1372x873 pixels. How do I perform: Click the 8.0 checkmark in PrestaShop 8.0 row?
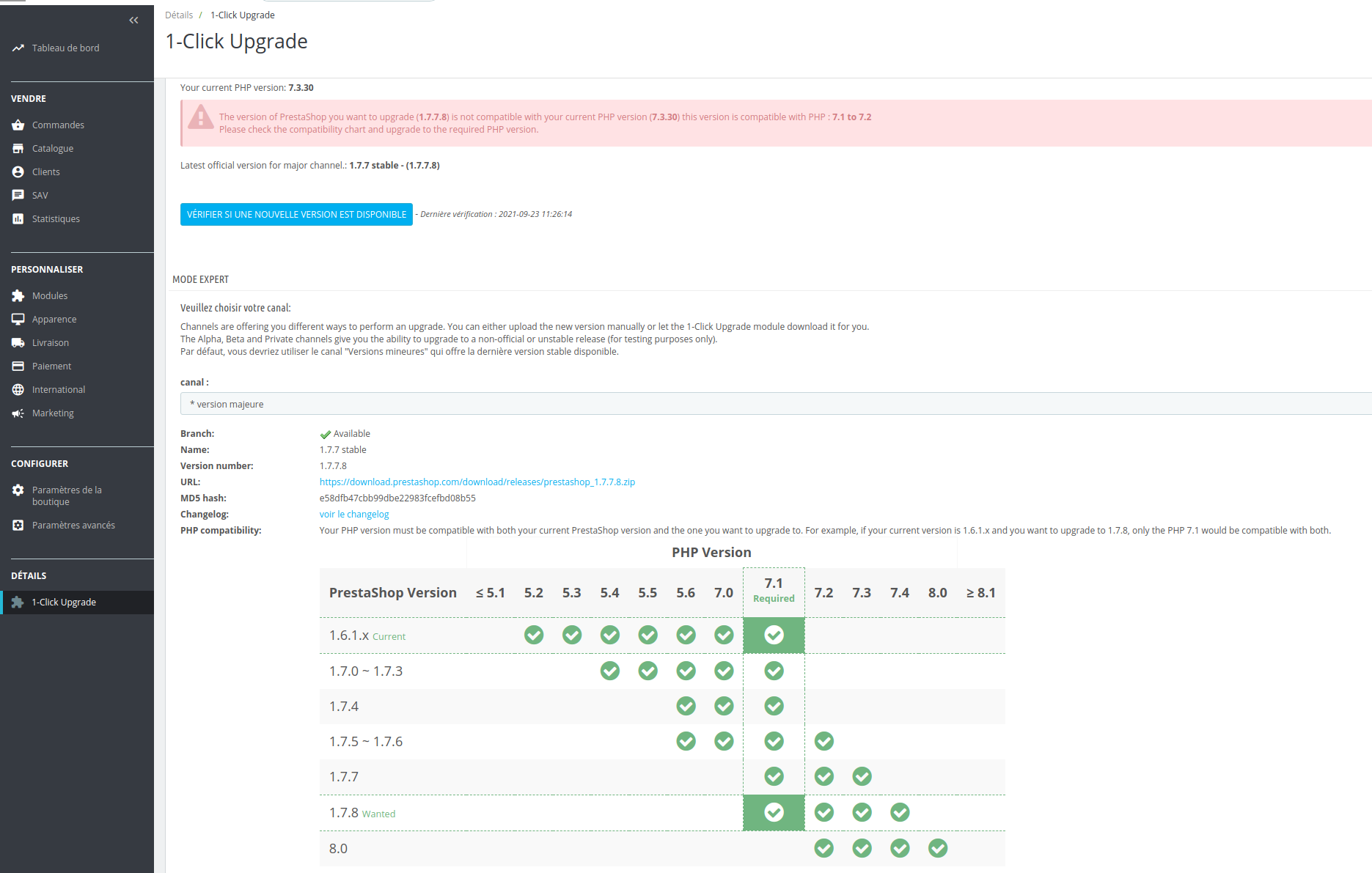pyautogui.click(x=938, y=848)
